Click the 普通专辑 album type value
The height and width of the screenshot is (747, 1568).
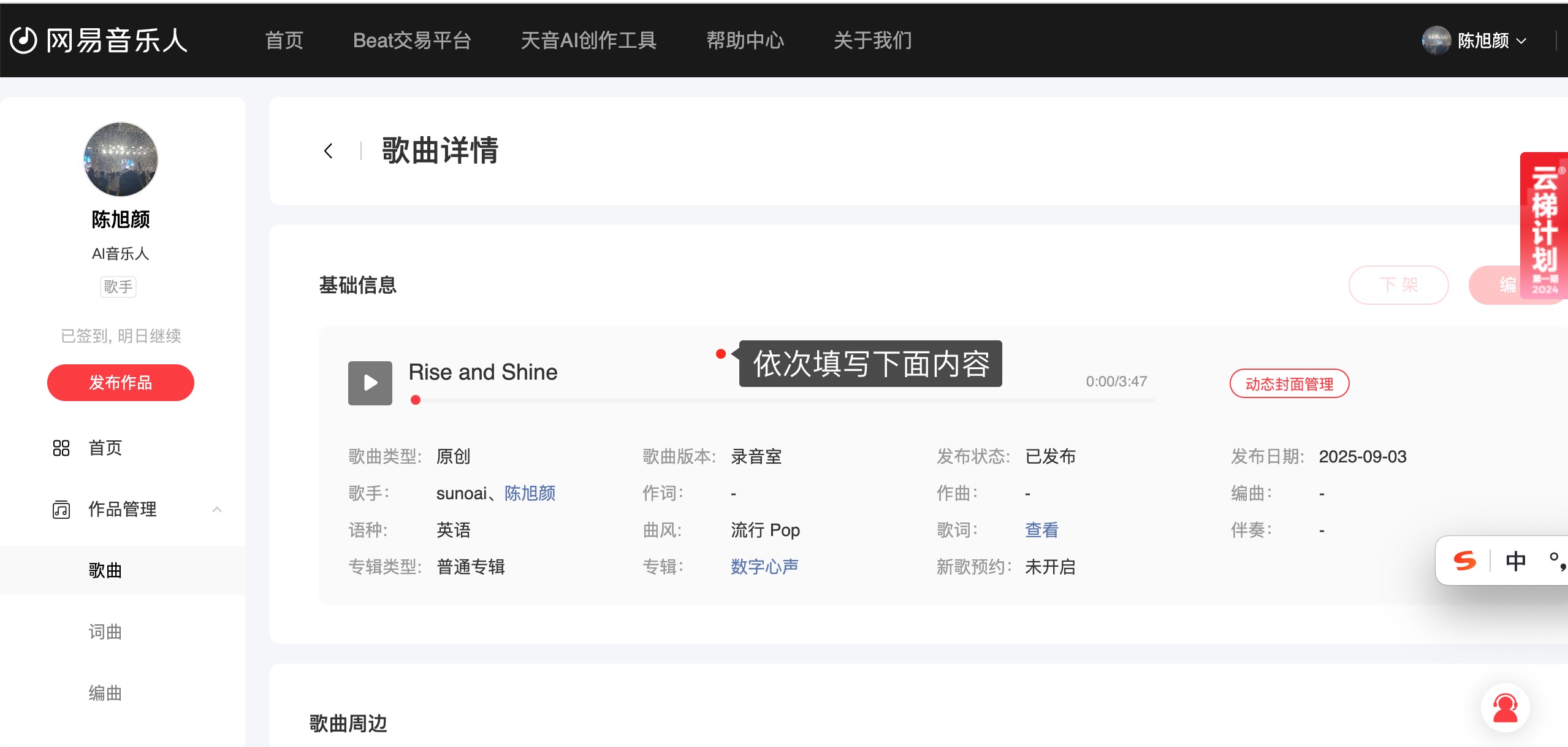tap(471, 567)
